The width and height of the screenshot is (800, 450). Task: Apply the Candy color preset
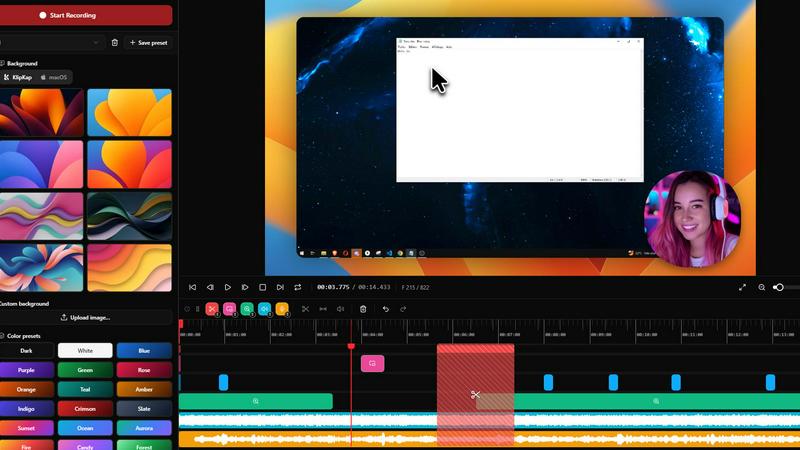pyautogui.click(x=85, y=445)
